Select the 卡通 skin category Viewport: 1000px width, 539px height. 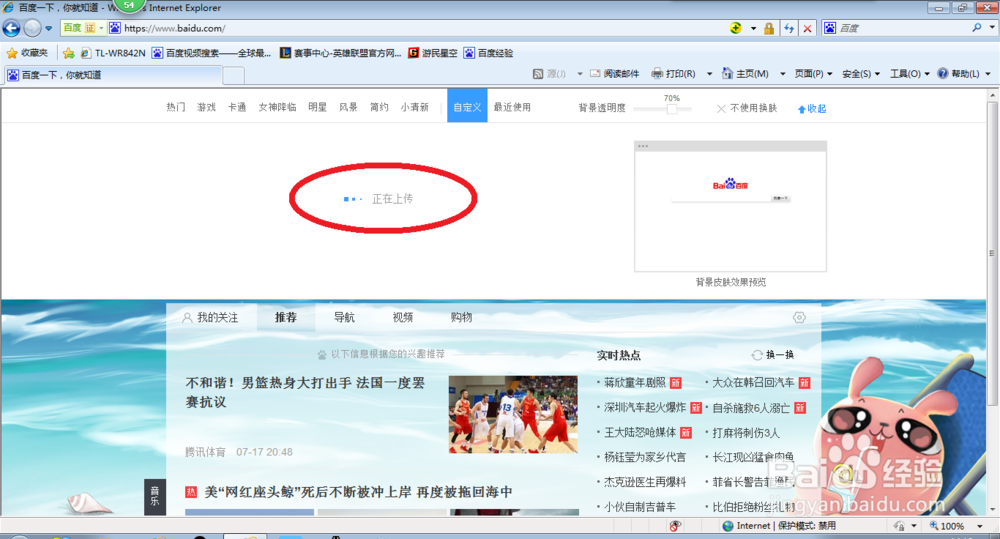pyautogui.click(x=237, y=107)
